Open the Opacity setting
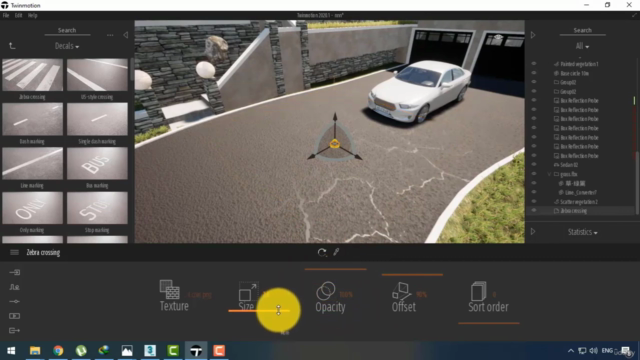The image size is (640, 360). point(330,297)
